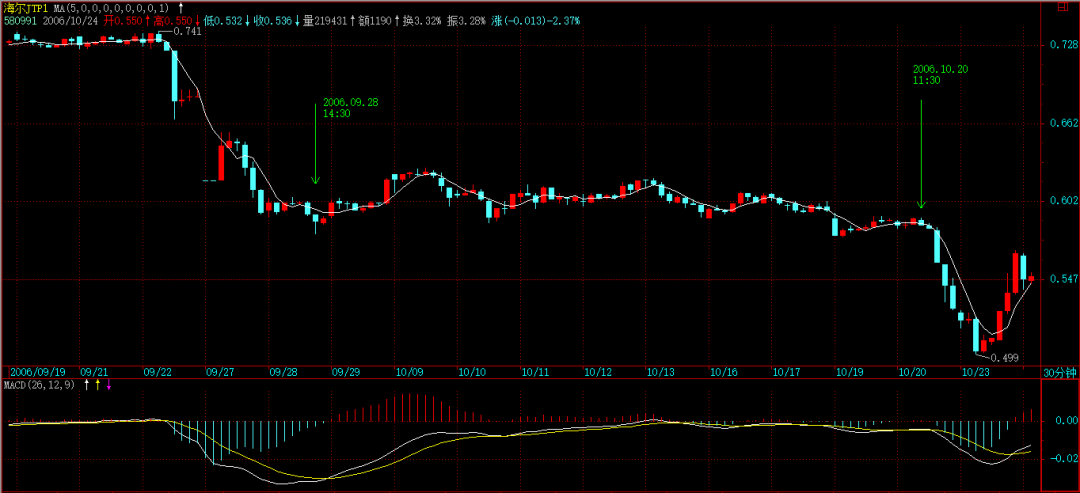Image resolution: width=1080 pixels, height=493 pixels.
Task: Click the yellow arrow beside the MACD label
Action: pos(97,386)
